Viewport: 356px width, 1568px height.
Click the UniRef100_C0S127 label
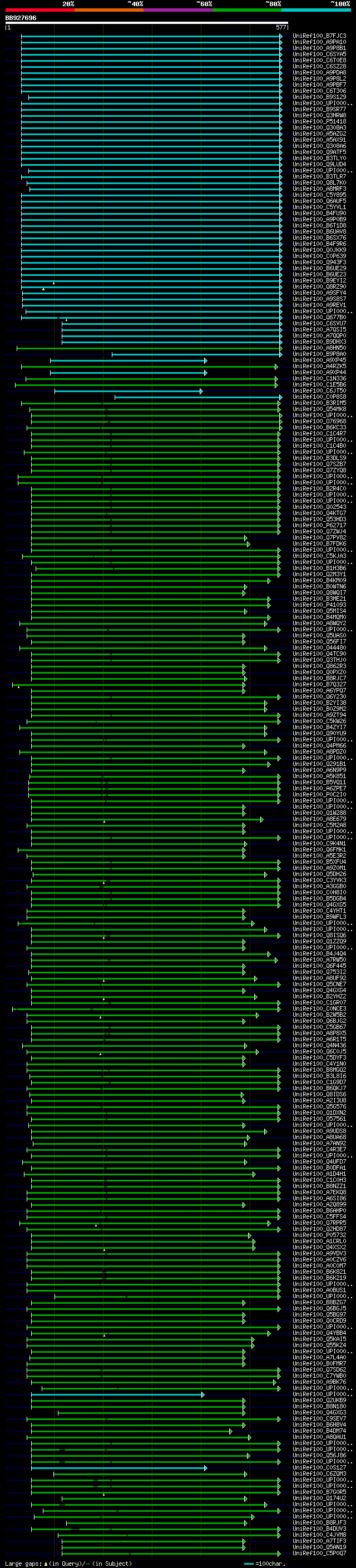coord(319,1467)
